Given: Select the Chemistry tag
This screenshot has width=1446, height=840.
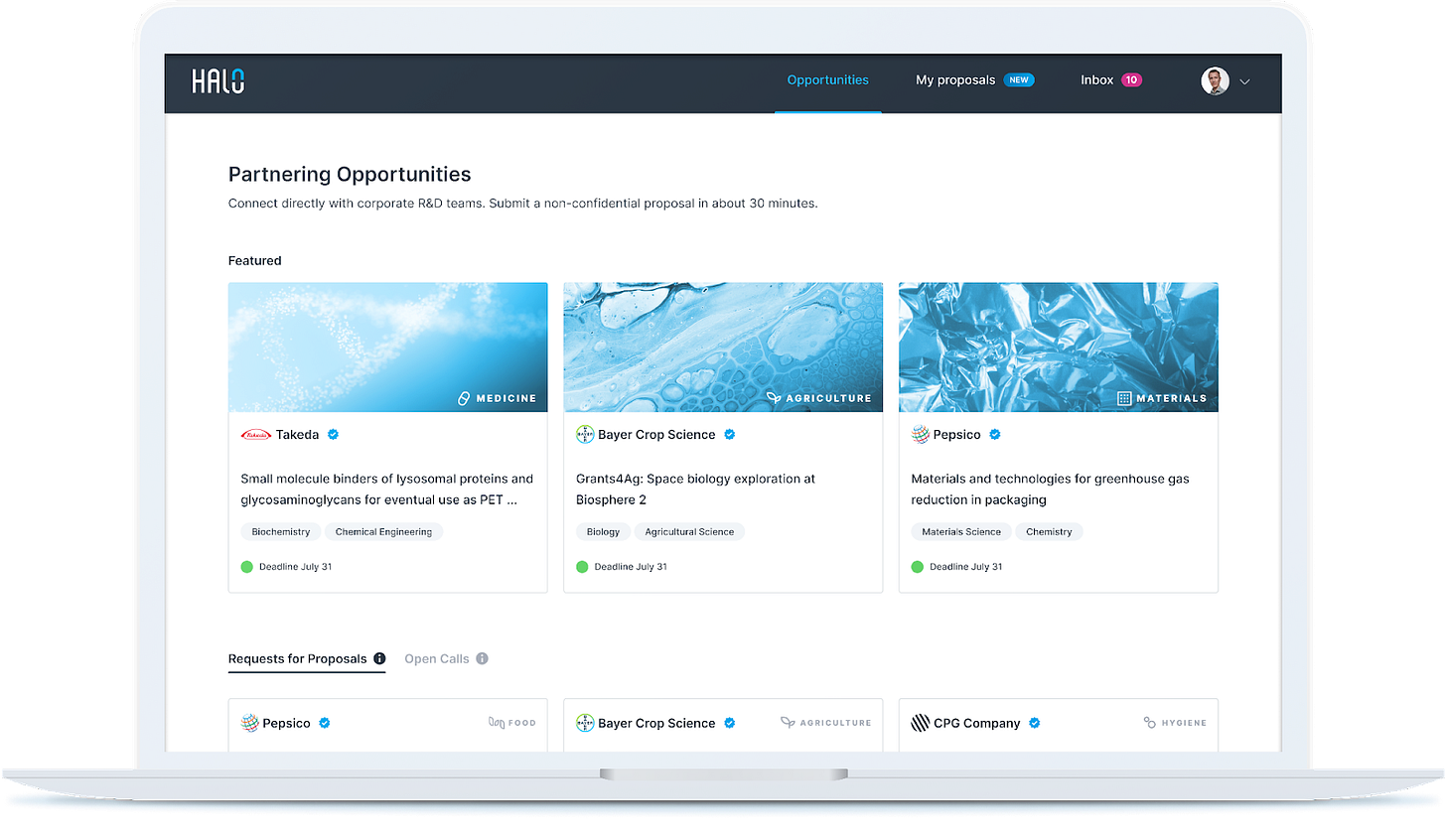Looking at the screenshot, I should (1049, 532).
